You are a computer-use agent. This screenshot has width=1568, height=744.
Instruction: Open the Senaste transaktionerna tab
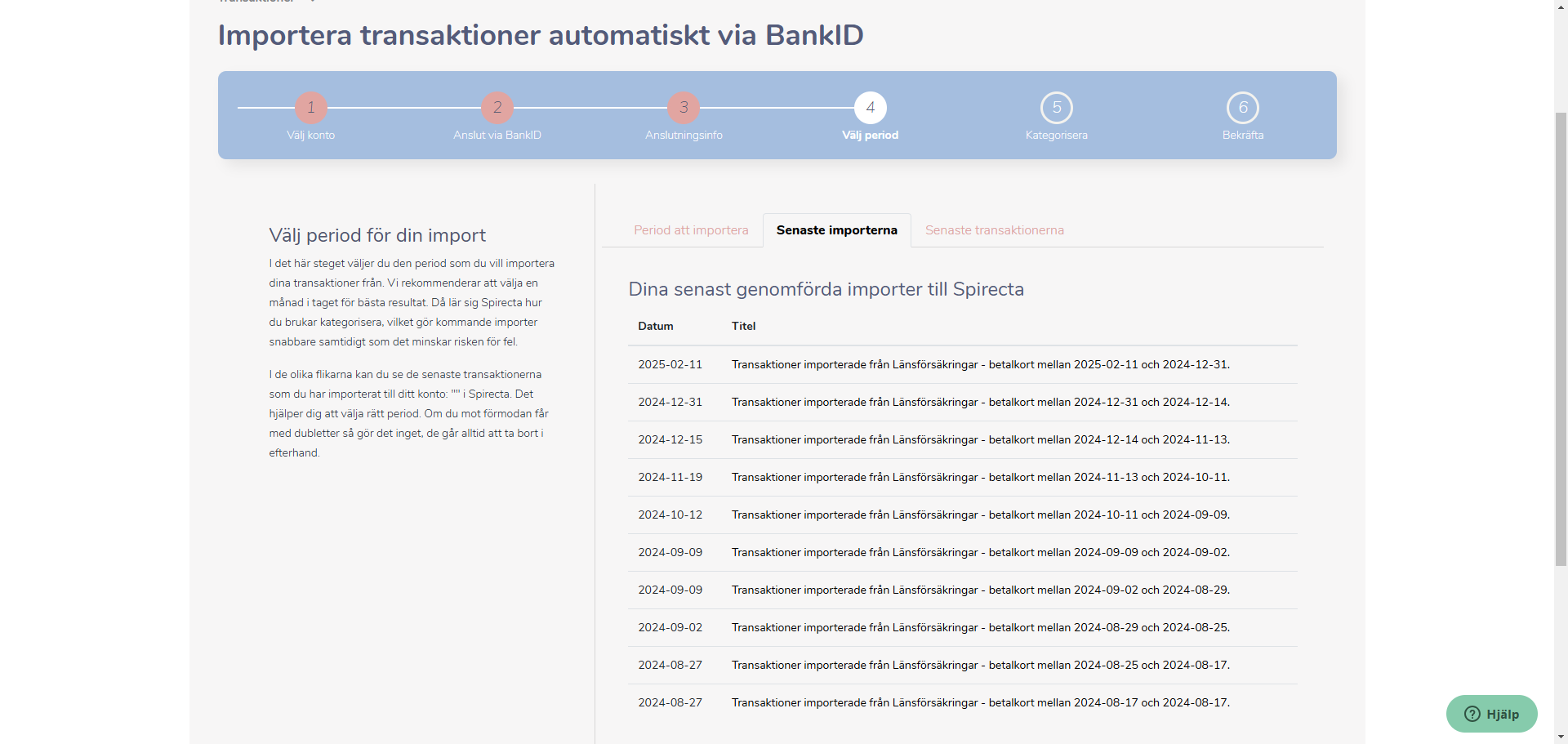(x=994, y=230)
